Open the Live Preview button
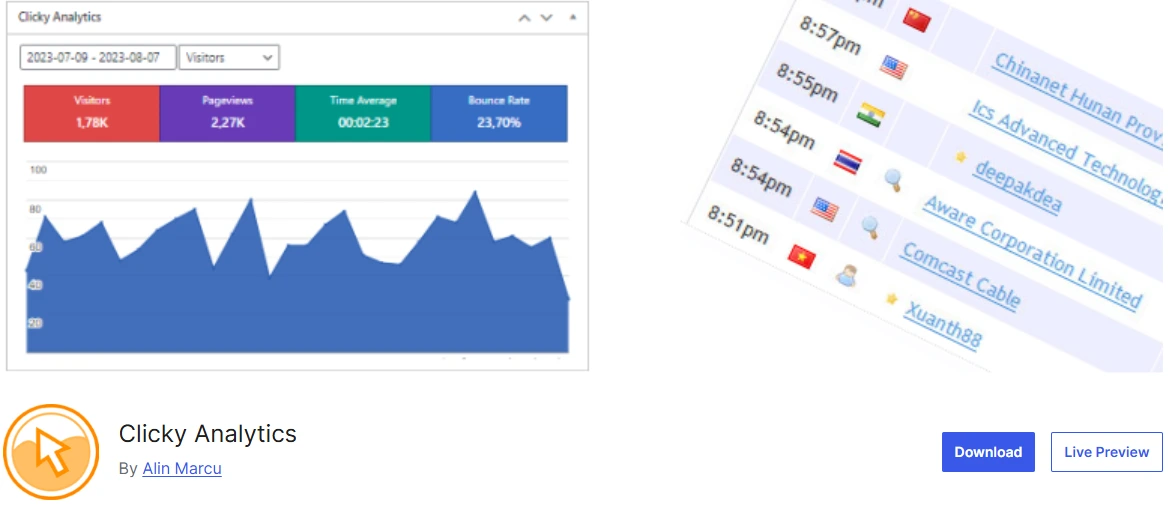 [x=1106, y=452]
